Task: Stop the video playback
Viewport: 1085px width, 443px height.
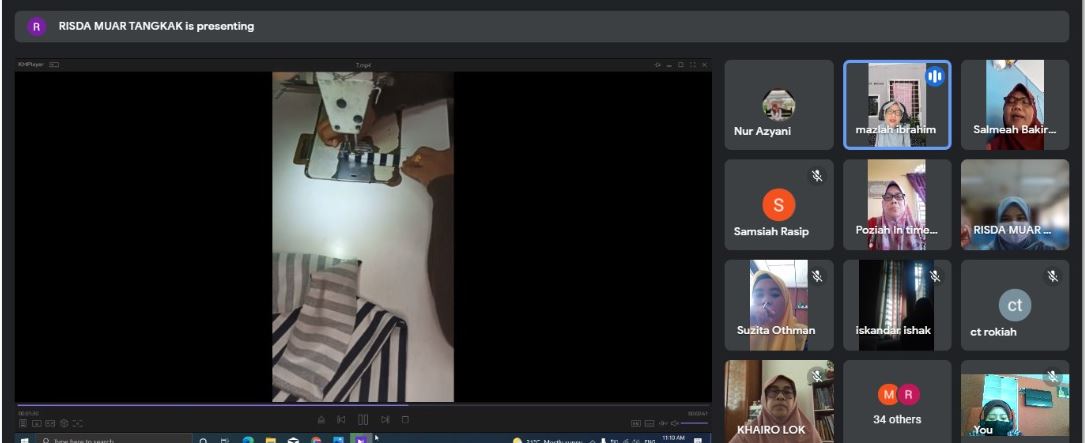Action: (x=405, y=420)
